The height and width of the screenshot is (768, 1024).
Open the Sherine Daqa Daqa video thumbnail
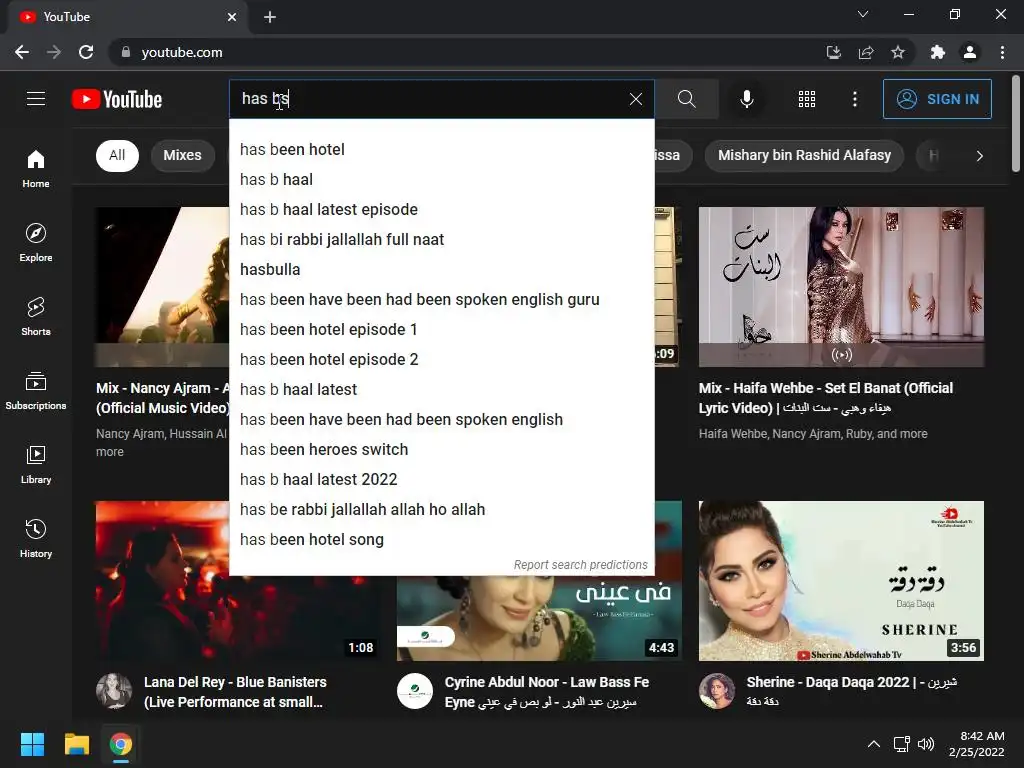point(841,581)
